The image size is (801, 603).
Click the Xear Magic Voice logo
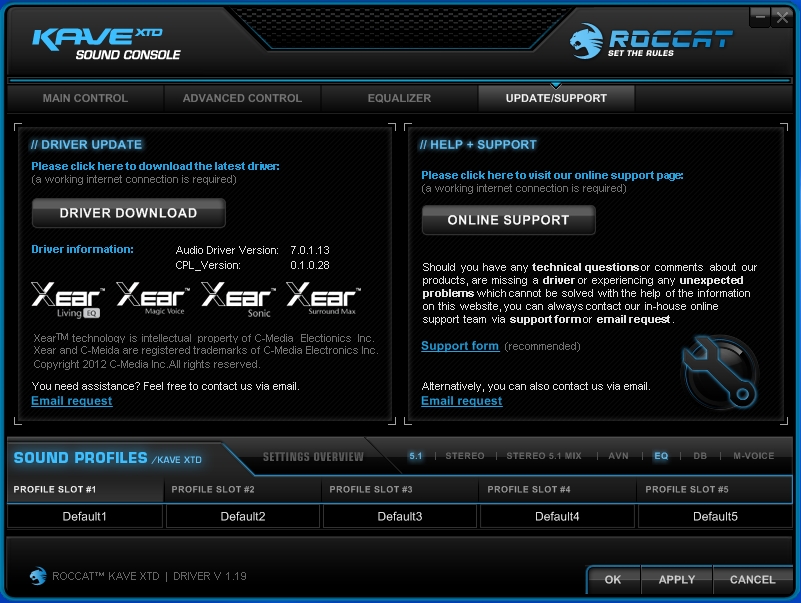153,298
